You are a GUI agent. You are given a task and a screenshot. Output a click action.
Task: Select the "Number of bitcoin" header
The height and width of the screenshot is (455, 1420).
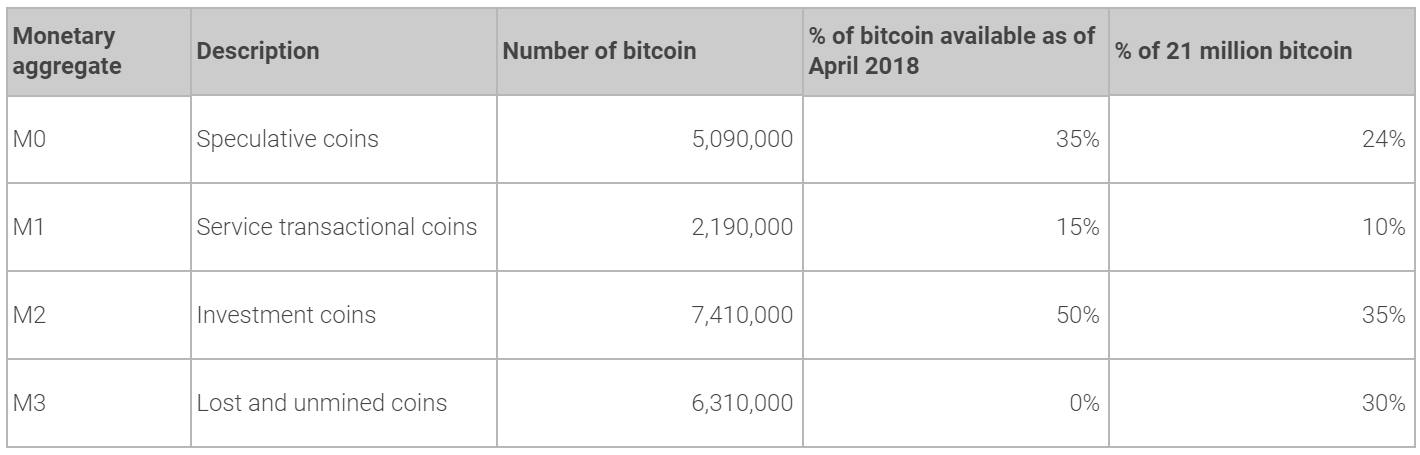click(x=599, y=51)
